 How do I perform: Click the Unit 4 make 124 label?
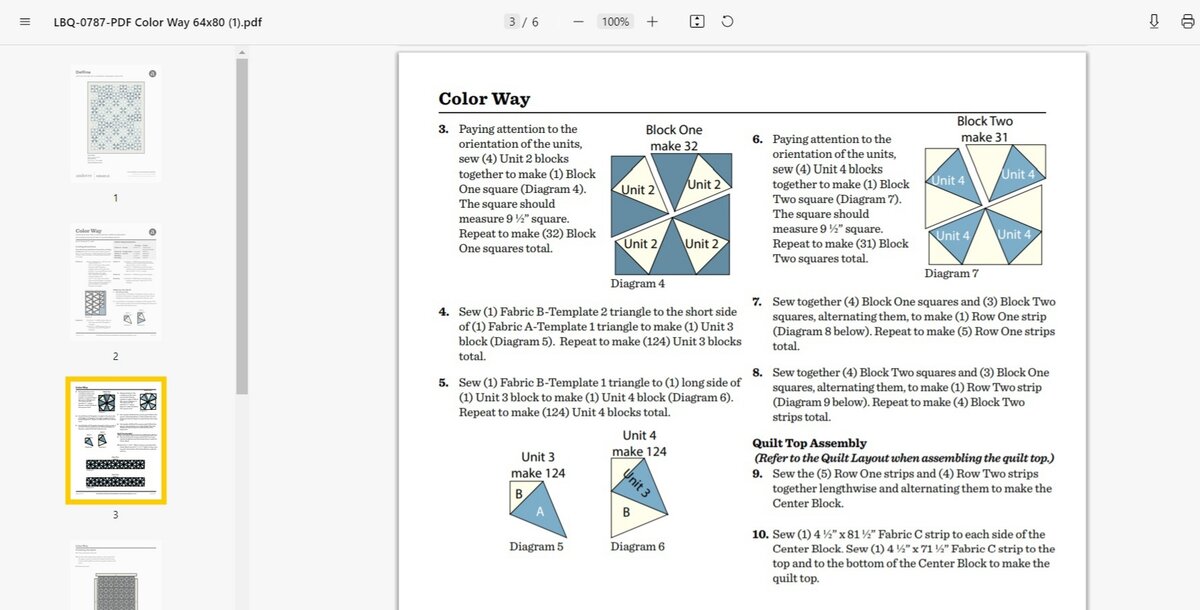point(640,443)
